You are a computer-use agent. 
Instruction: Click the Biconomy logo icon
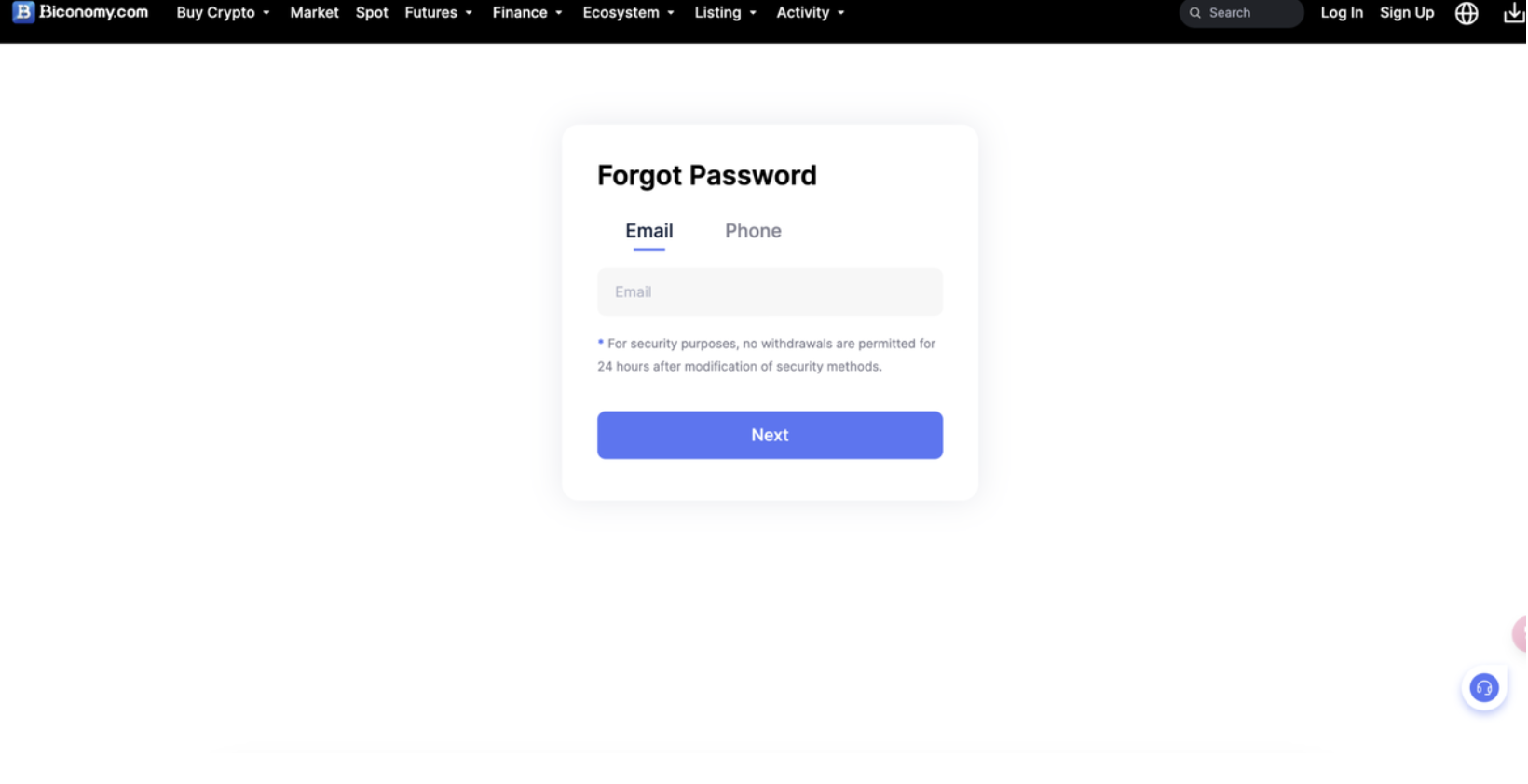point(23,12)
